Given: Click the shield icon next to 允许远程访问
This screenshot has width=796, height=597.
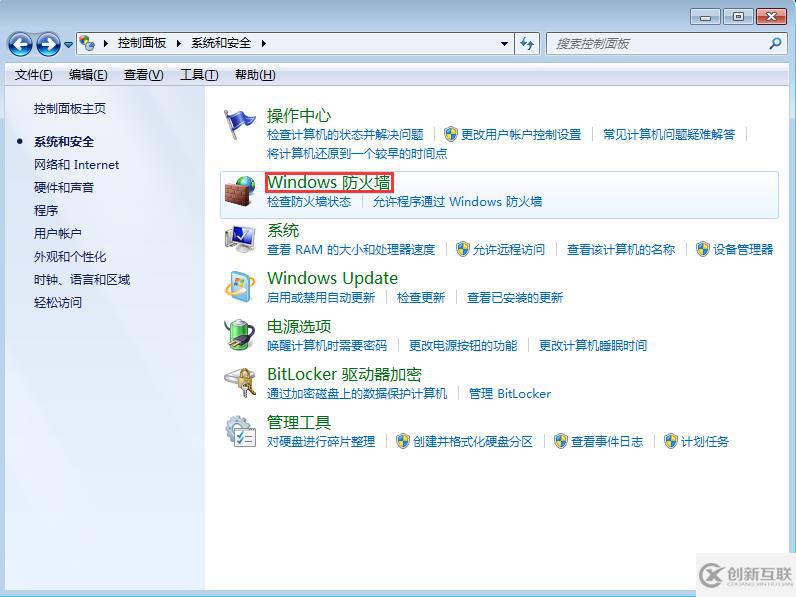Looking at the screenshot, I should [462, 249].
